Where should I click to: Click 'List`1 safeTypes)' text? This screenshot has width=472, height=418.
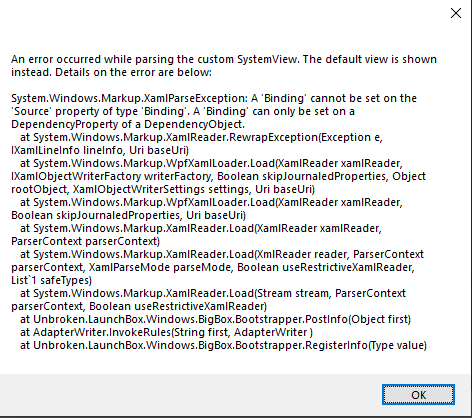51,280
